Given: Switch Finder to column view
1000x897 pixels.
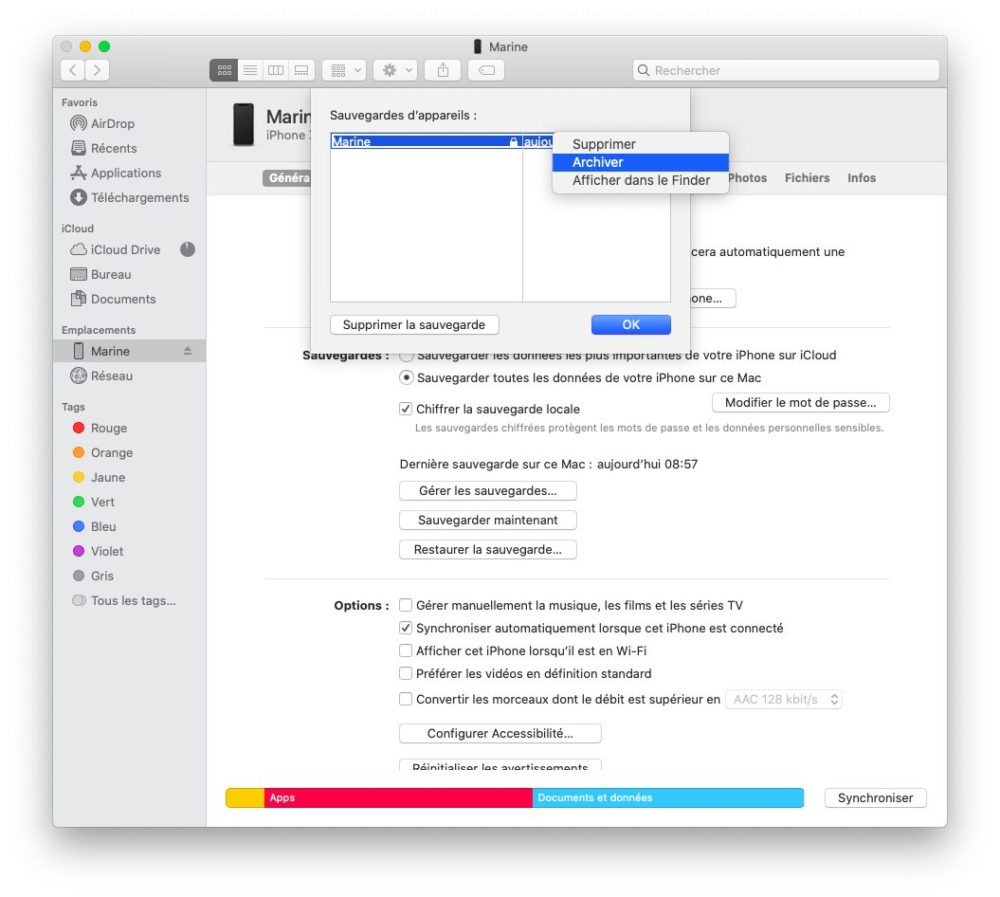Looking at the screenshot, I should point(276,70).
